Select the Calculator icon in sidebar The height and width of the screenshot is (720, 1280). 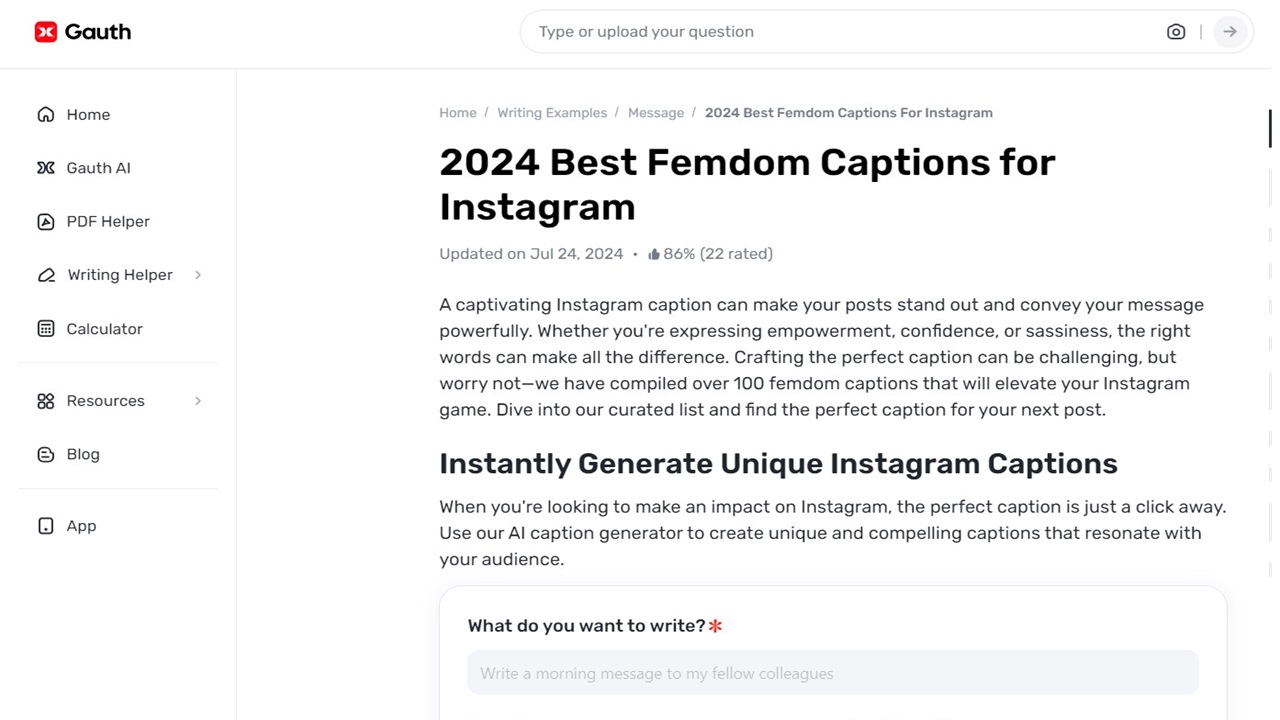pos(46,328)
